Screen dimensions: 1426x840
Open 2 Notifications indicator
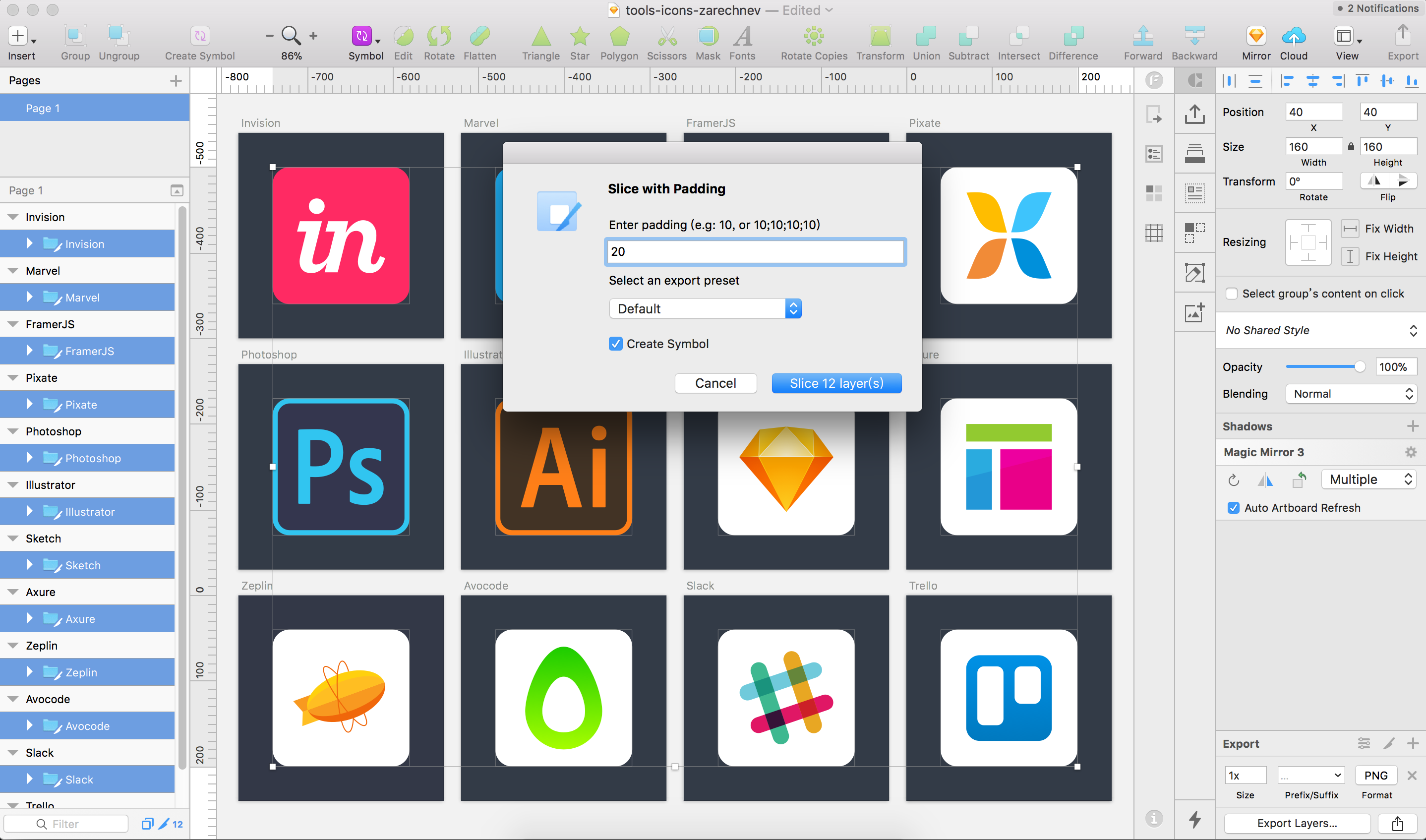tap(1379, 8)
